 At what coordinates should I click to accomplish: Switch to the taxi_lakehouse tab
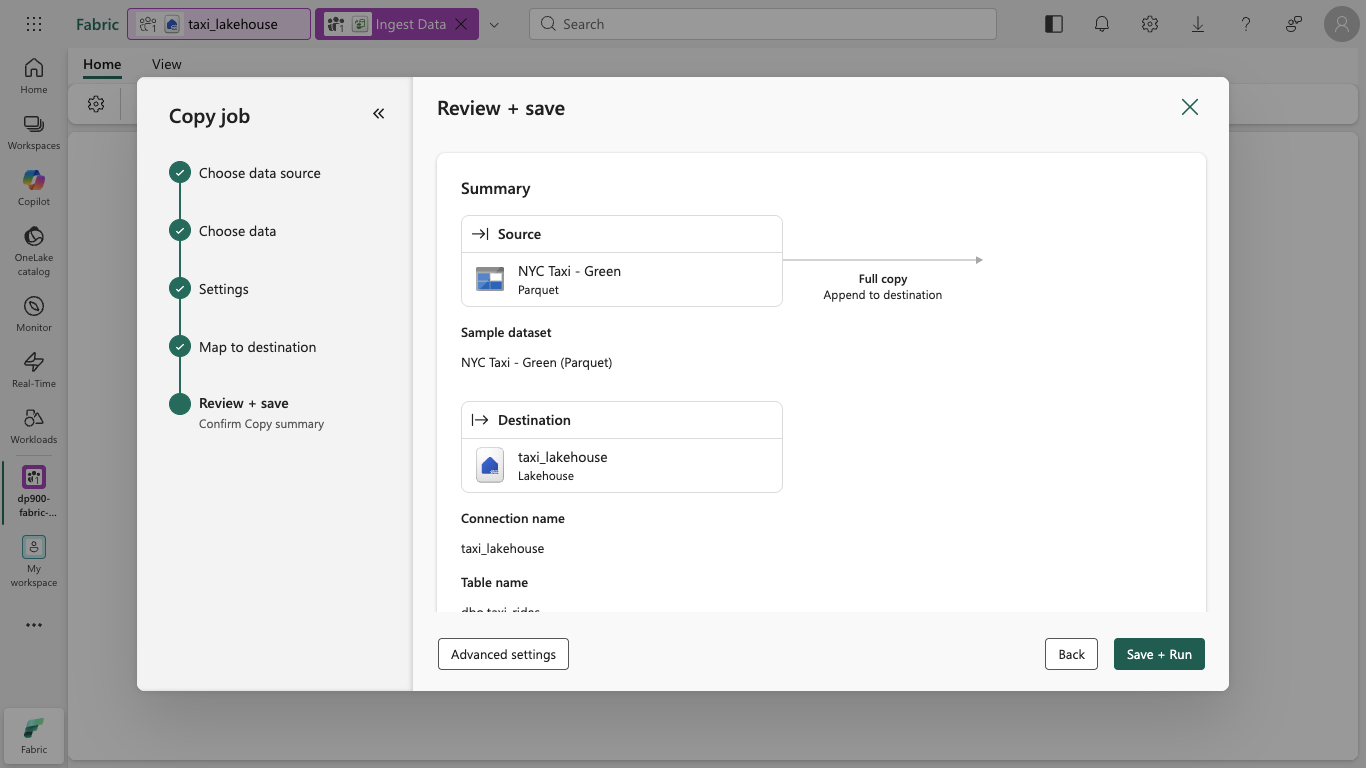tap(219, 24)
